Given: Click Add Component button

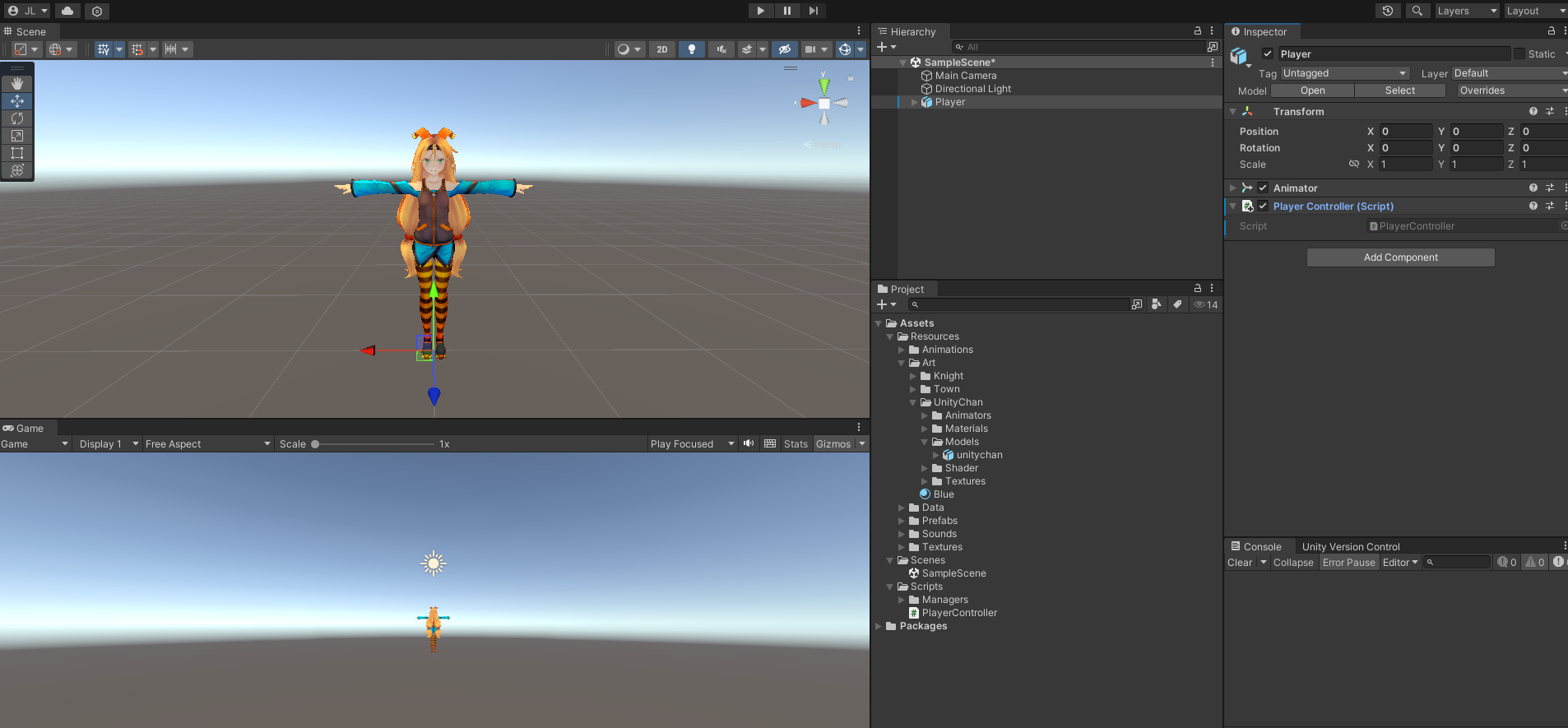Looking at the screenshot, I should [x=1400, y=257].
